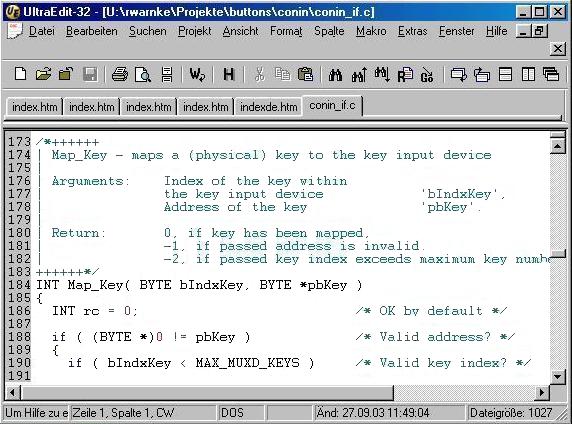Click the vertical scrollbar up arrow
572x424 pixels.
557,146
